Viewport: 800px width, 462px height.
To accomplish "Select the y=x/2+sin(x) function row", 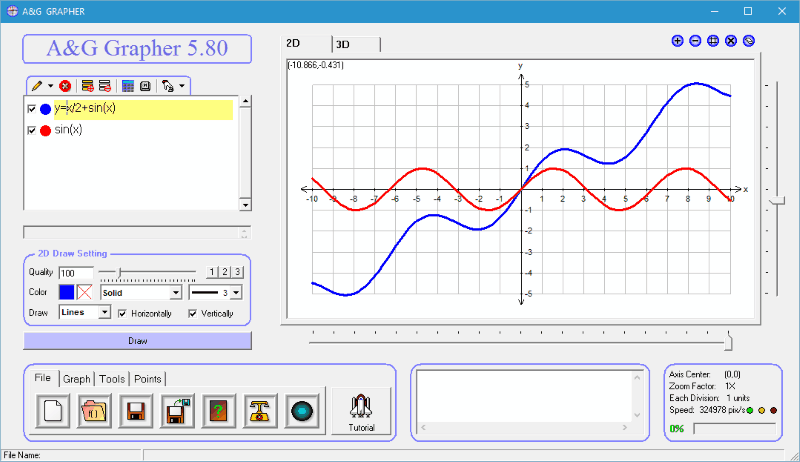I will tap(143, 109).
